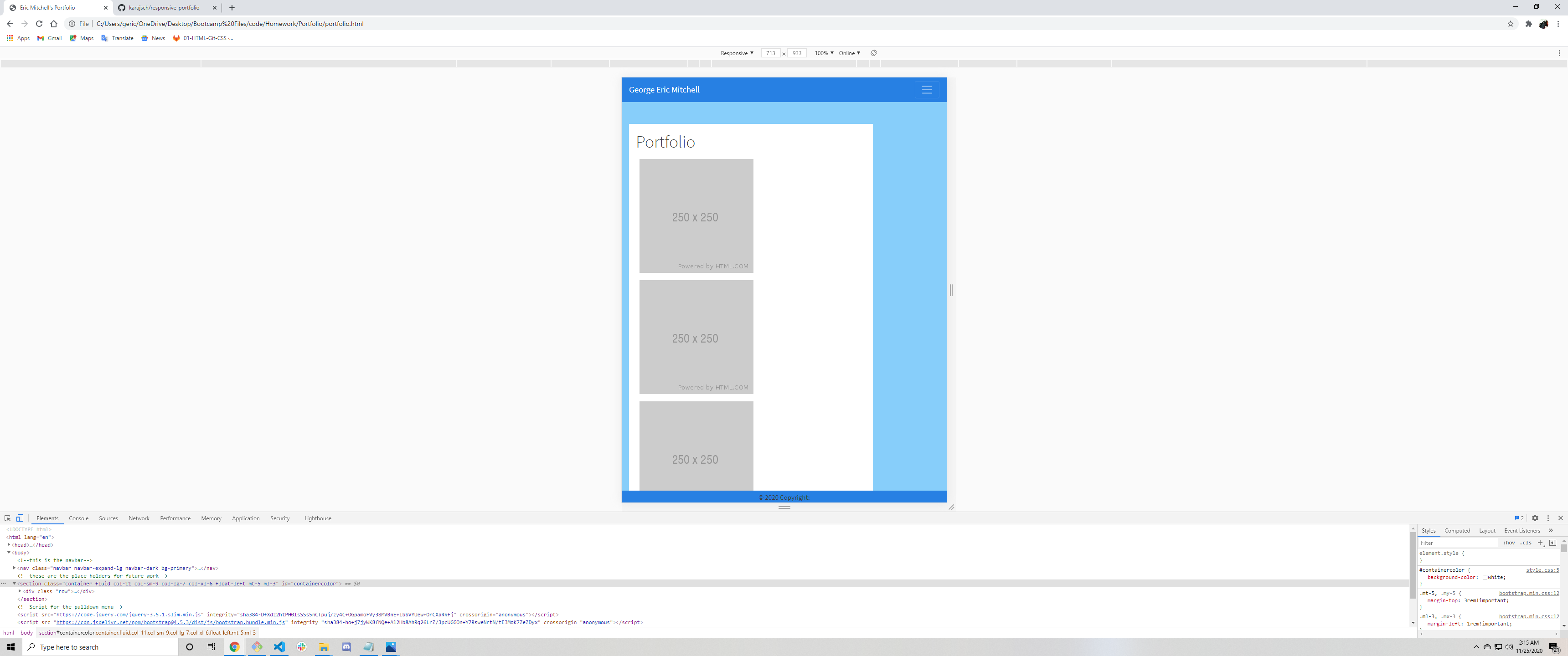Screen dimensions: 1568x656
Task: Open Visual Studio Code from the taskbar
Action: 279,646
